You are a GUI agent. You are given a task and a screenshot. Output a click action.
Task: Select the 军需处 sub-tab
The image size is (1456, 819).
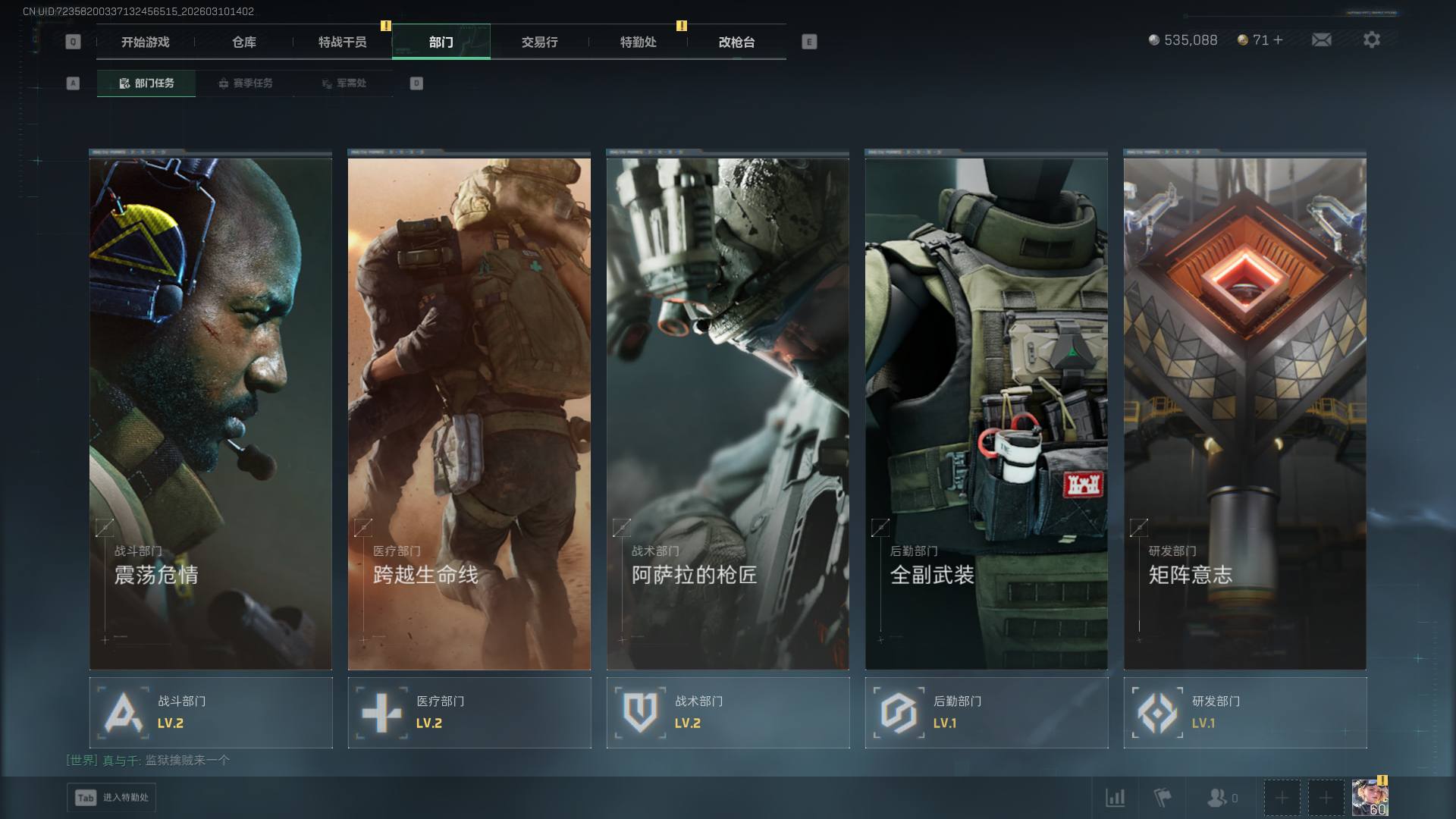coord(344,83)
